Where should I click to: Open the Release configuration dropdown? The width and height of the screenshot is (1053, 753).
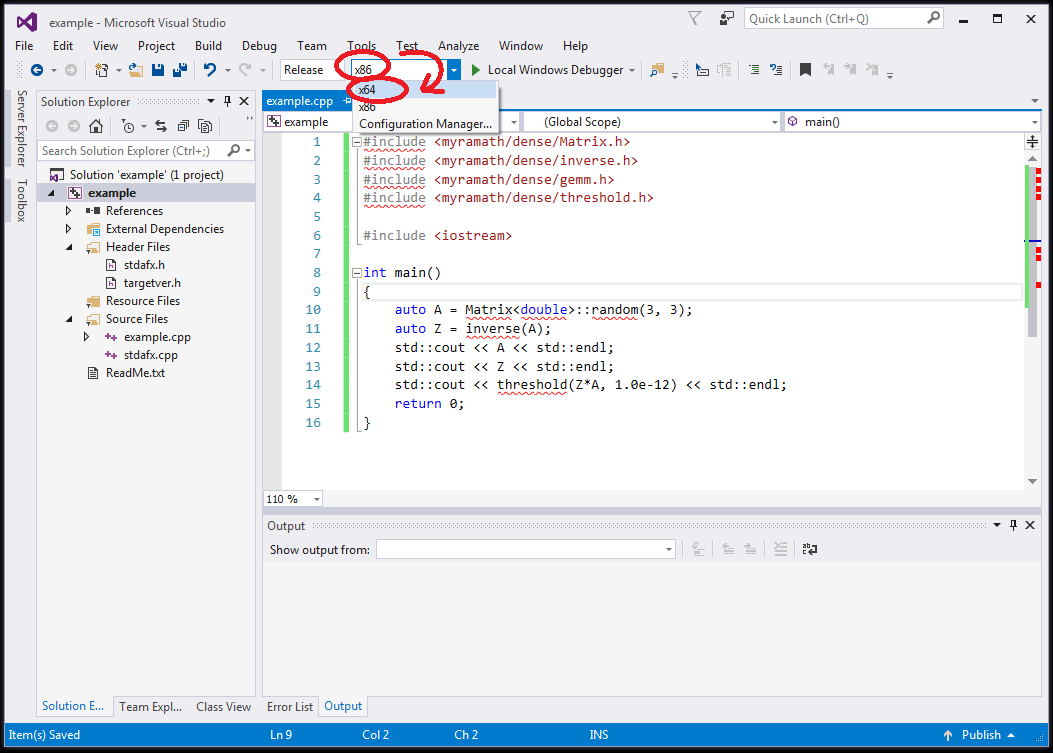coord(311,70)
